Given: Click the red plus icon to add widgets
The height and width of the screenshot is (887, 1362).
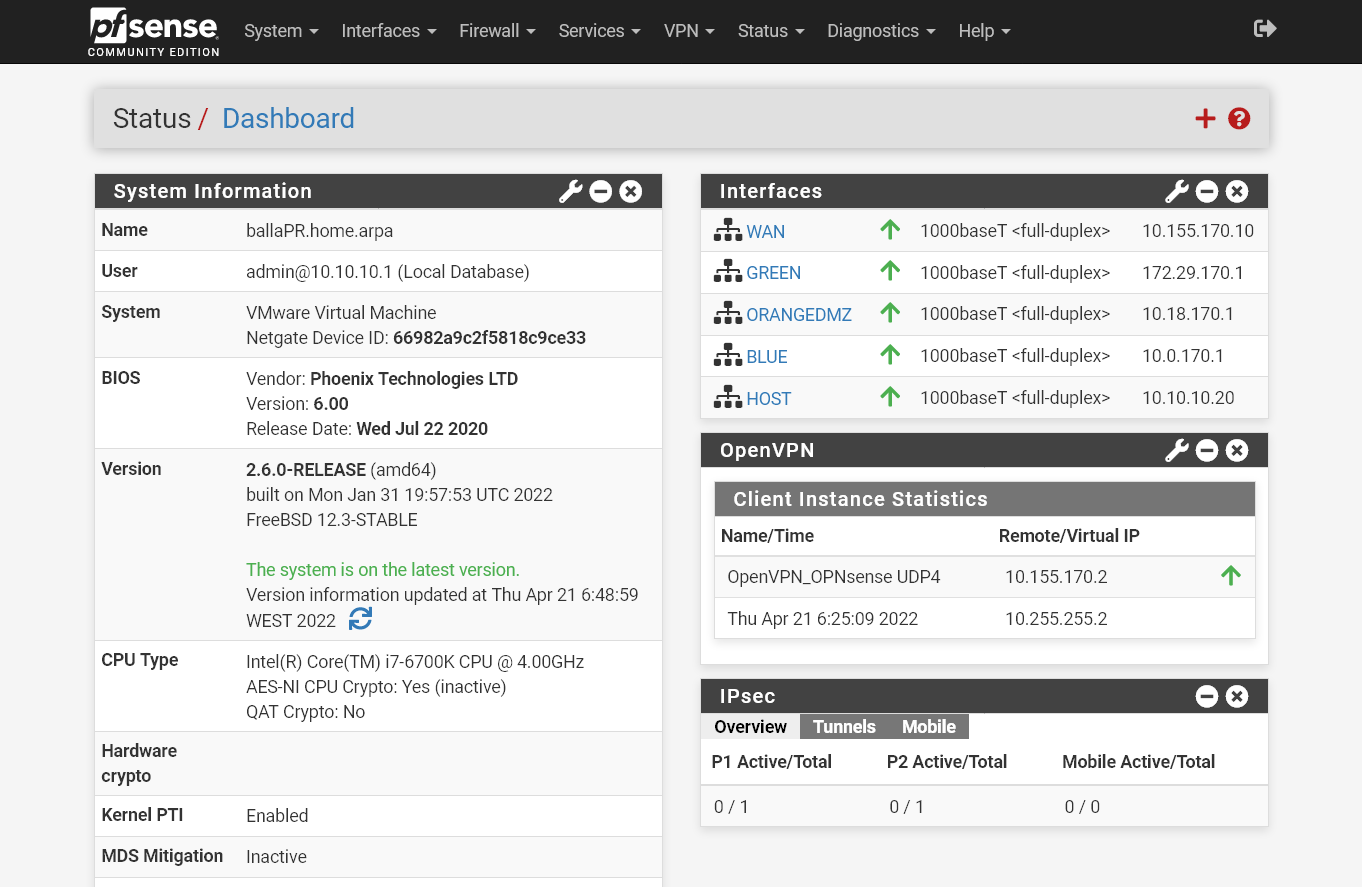Looking at the screenshot, I should pyautogui.click(x=1205, y=118).
